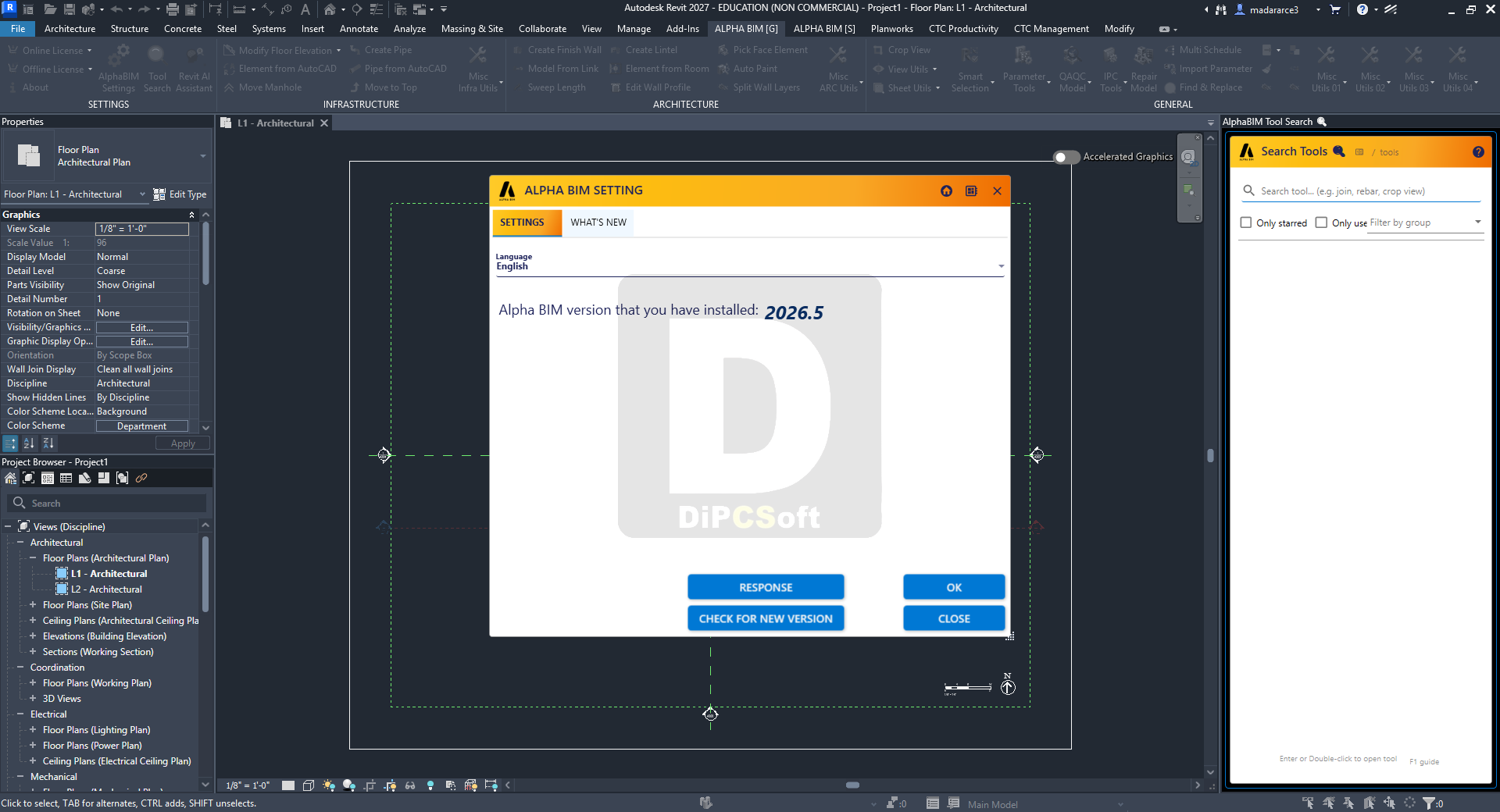The width and height of the screenshot is (1500, 812).
Task: Expand the 3D Views node
Action: 33,699
